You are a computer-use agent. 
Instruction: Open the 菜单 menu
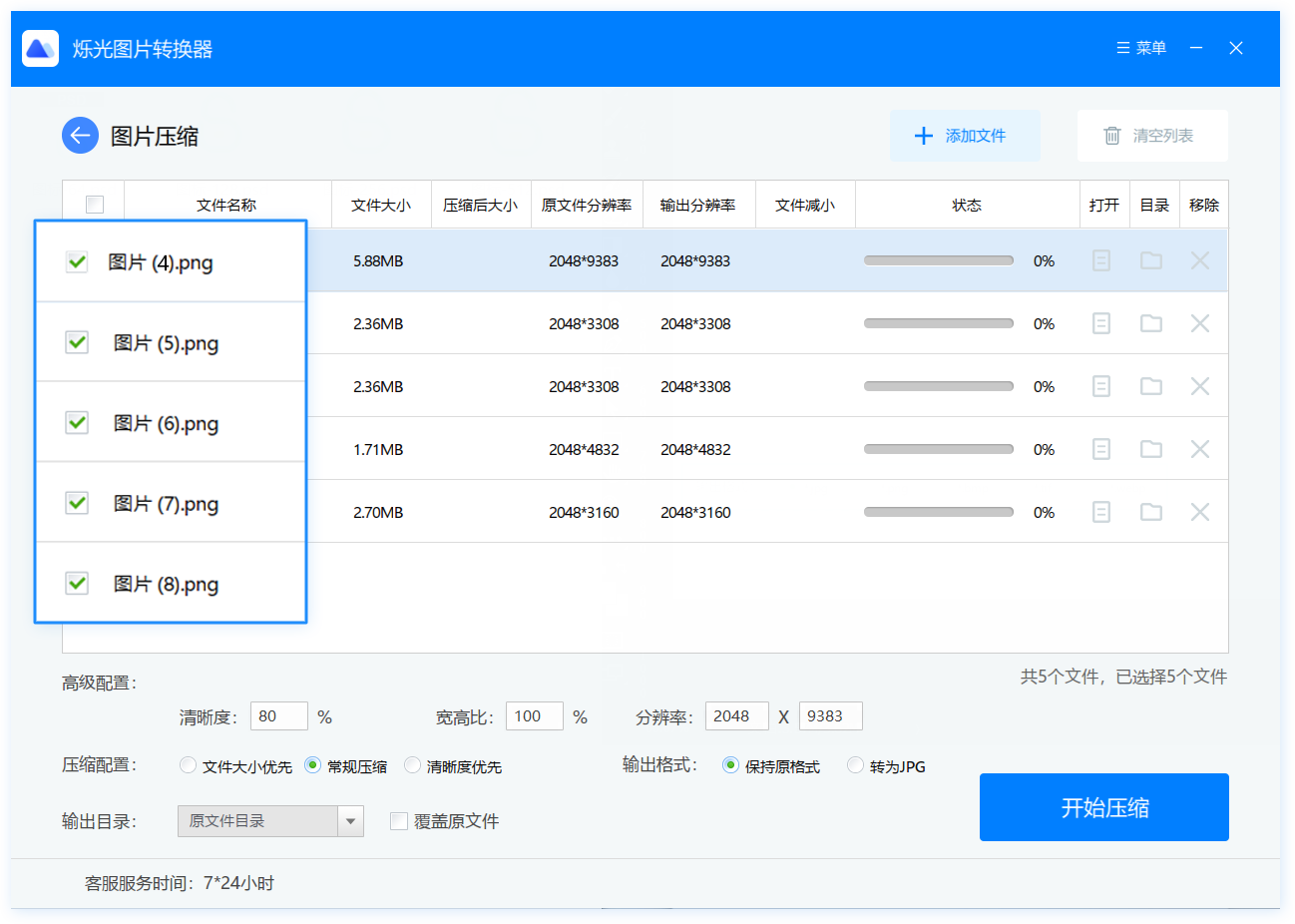[x=1140, y=47]
